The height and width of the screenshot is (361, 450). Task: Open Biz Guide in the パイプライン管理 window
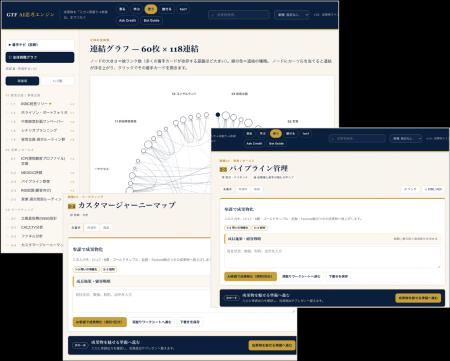click(276, 143)
